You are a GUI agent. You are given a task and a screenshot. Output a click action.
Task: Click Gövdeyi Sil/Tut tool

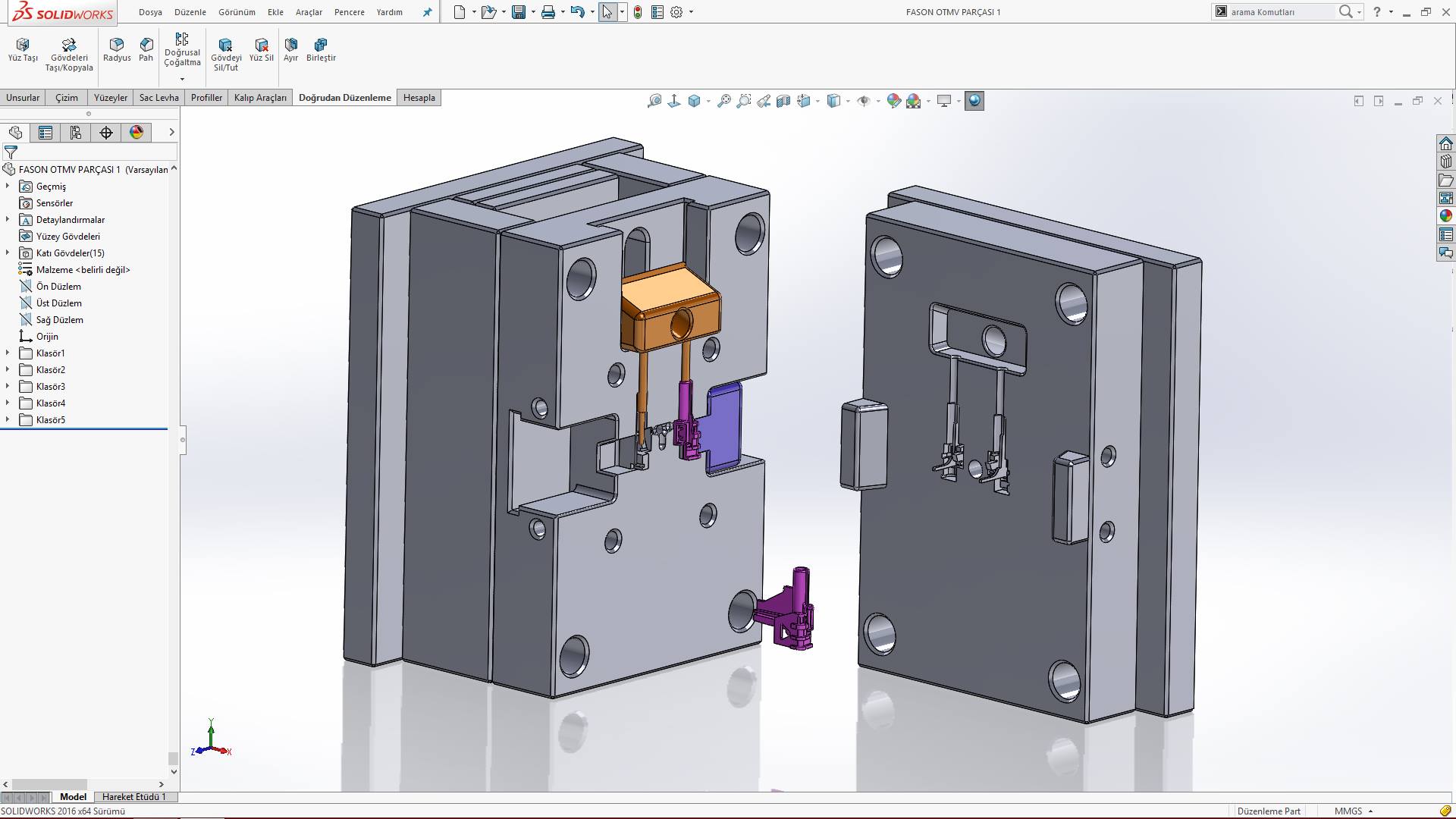[x=226, y=55]
